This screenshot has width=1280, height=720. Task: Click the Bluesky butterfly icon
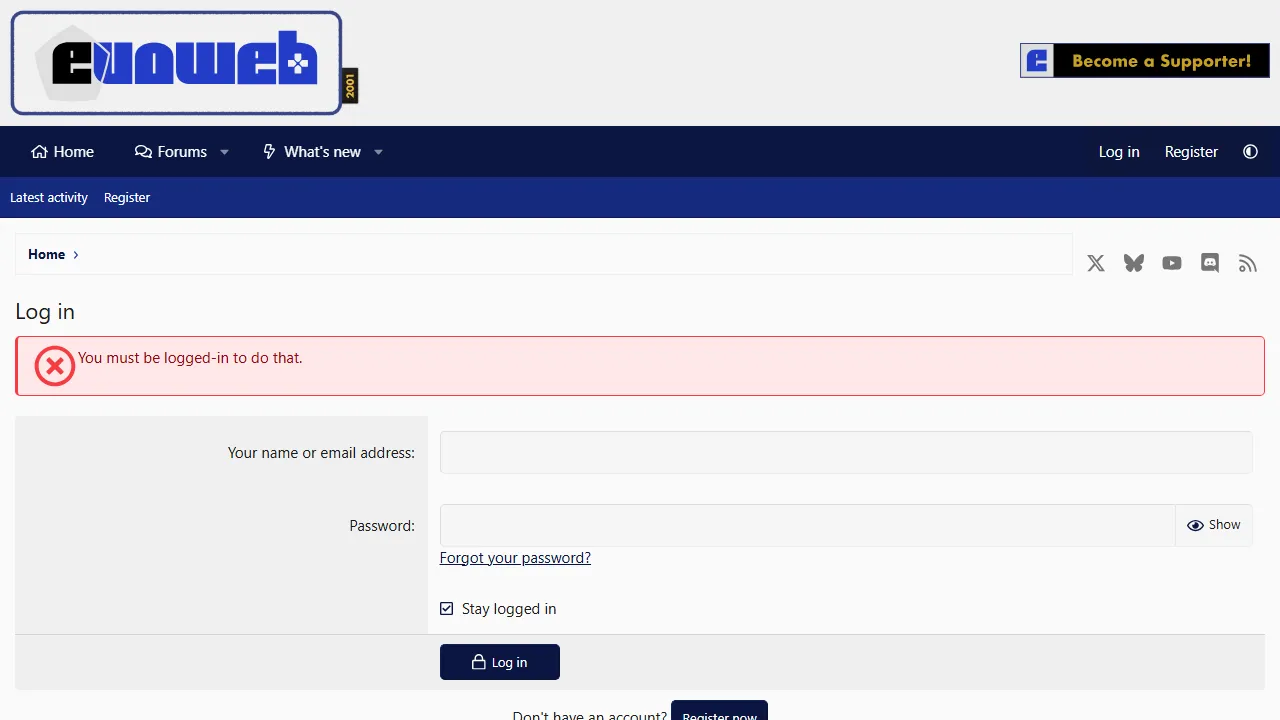click(x=1133, y=263)
